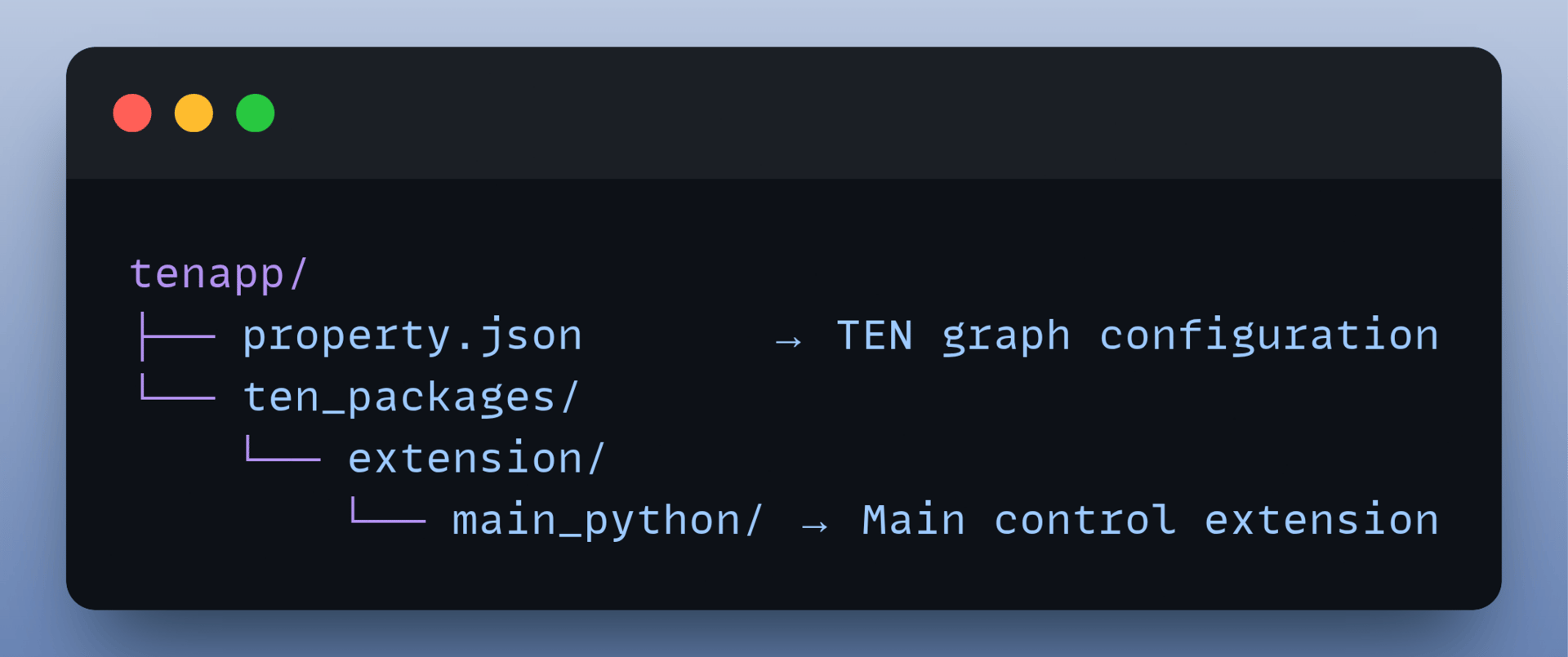The width and height of the screenshot is (1568, 657).
Task: Click the red close dot
Action: pos(132,113)
